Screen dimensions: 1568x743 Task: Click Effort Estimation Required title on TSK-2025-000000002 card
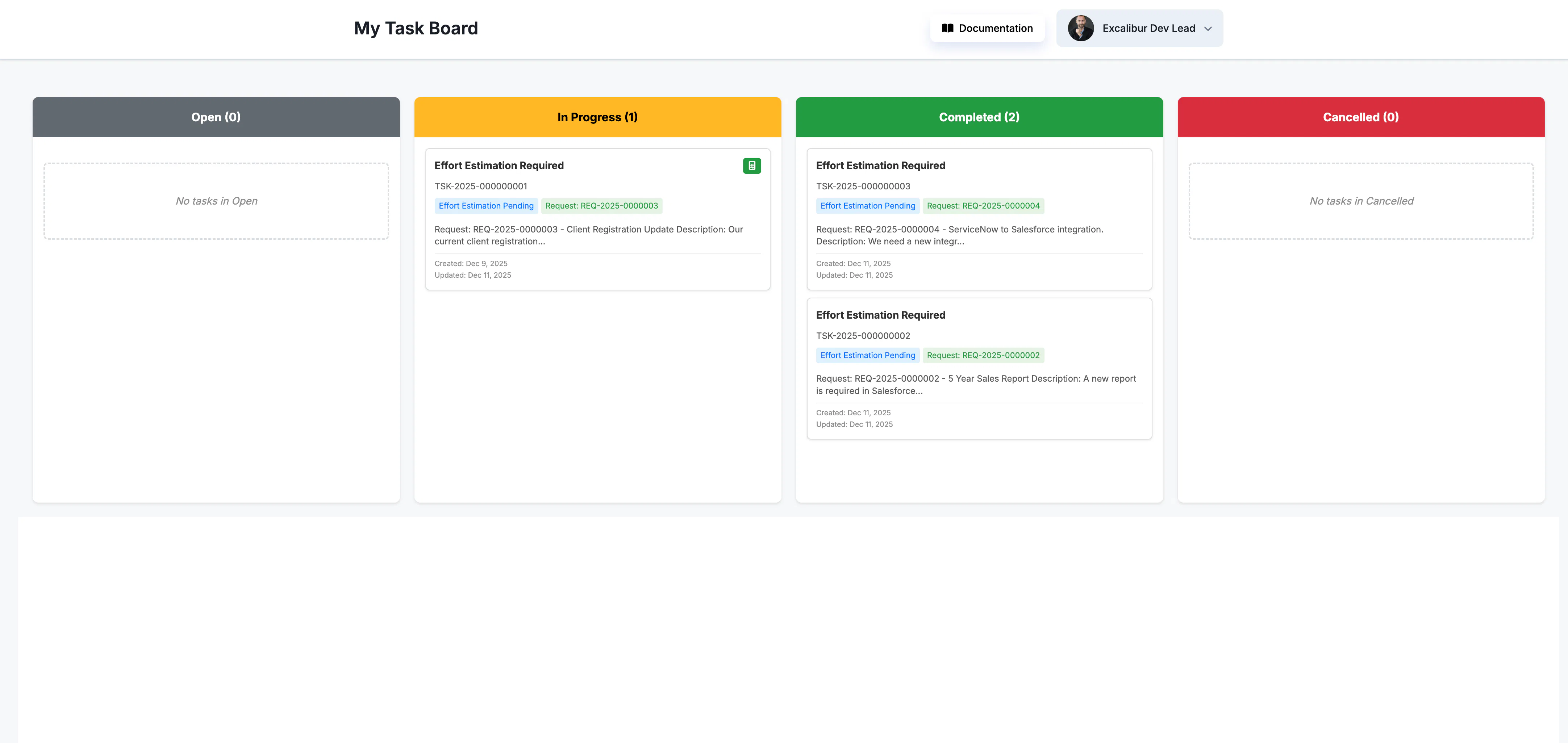tap(881, 315)
